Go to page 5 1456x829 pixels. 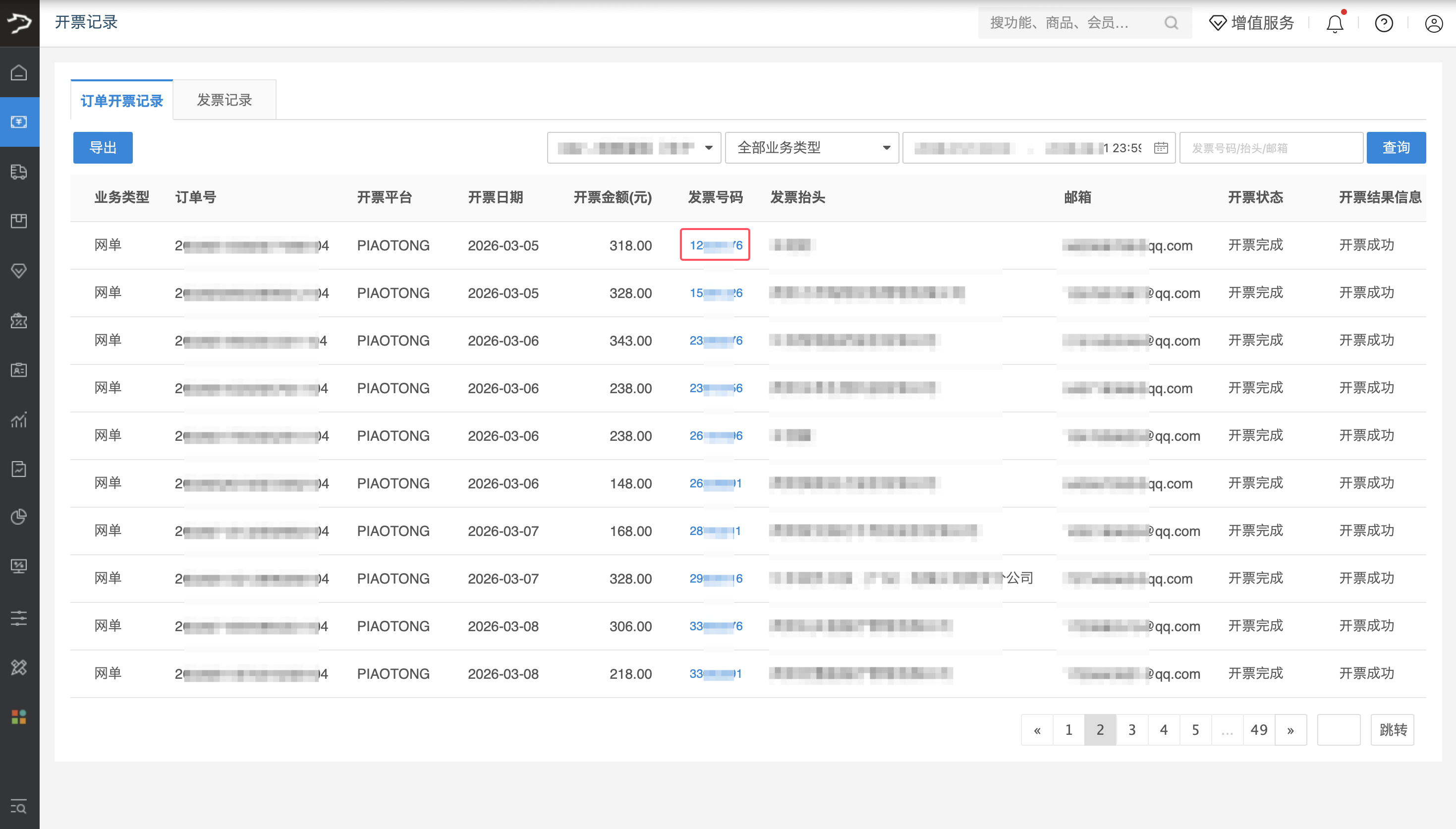[1195, 730]
